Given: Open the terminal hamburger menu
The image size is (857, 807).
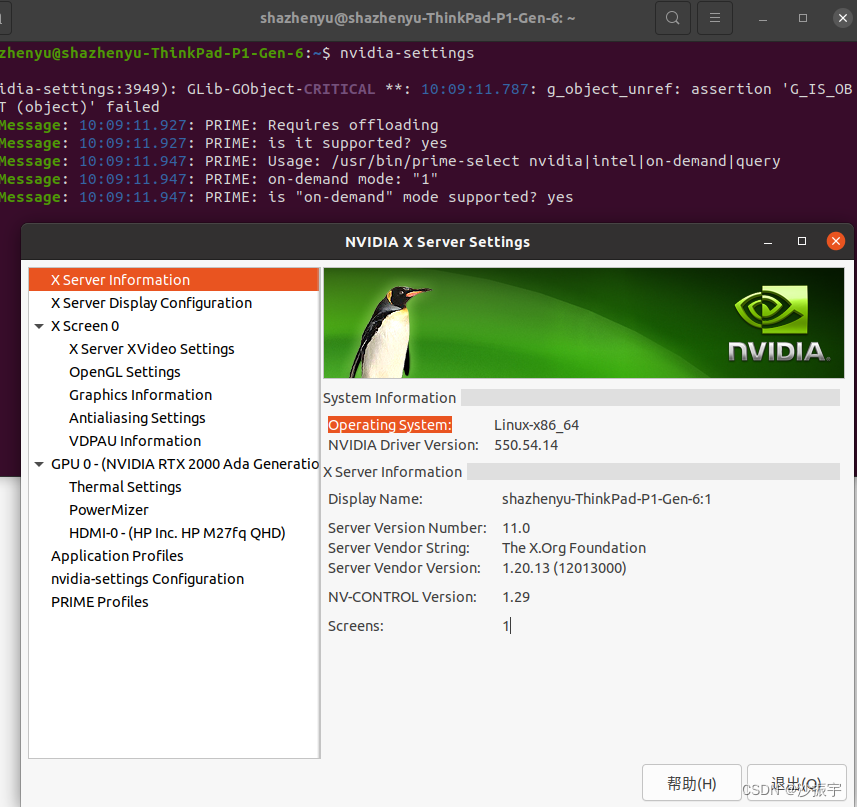Looking at the screenshot, I should pyautogui.click(x=714, y=18).
